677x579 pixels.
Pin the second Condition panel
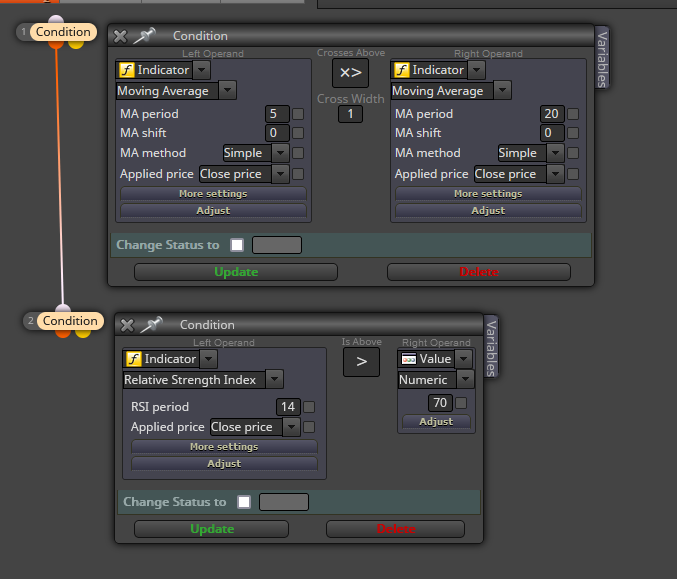click(151, 324)
